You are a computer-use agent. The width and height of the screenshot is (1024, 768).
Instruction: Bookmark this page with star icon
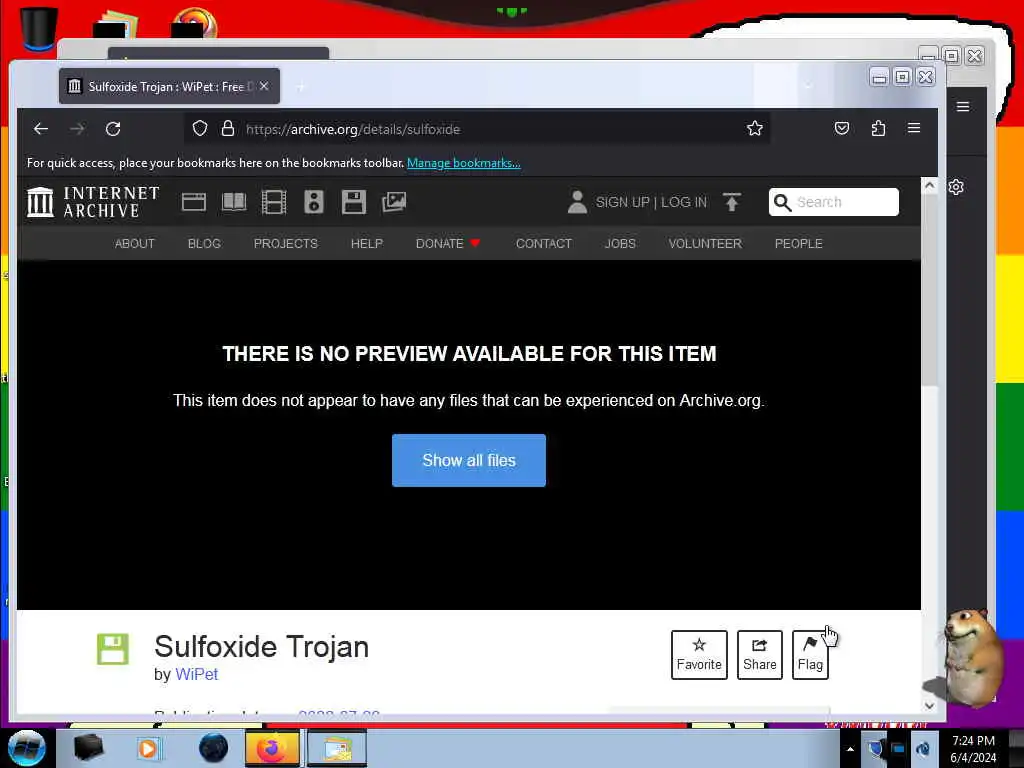click(754, 129)
